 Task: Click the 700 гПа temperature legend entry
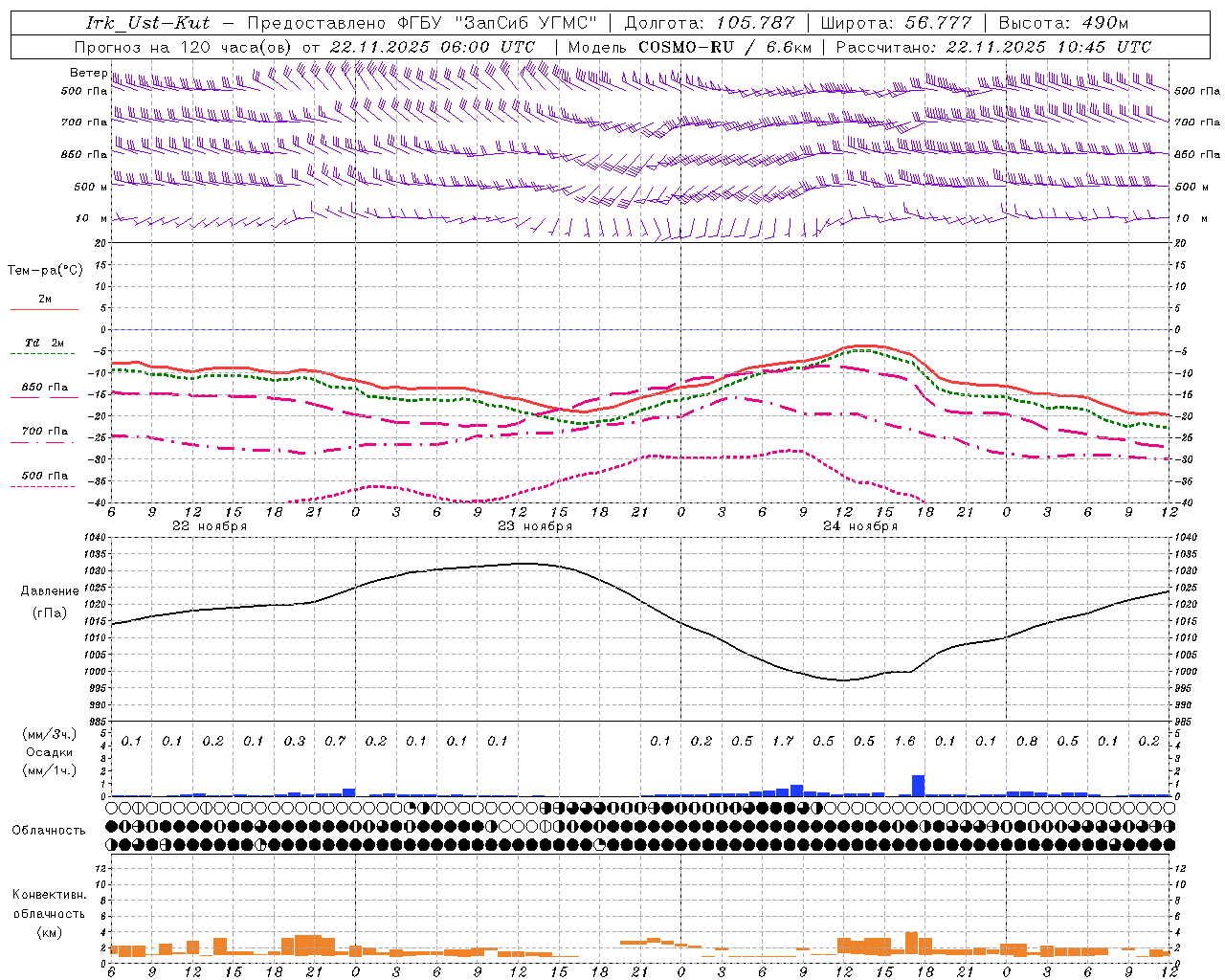tap(44, 434)
